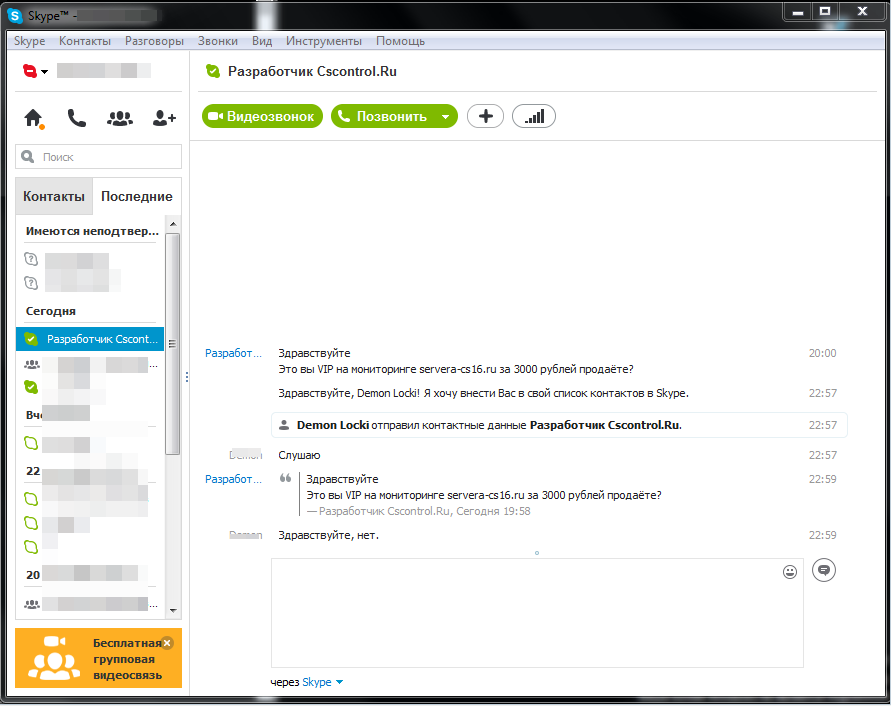The image size is (891, 706).
Task: Create a group with the people icon
Action: point(120,118)
